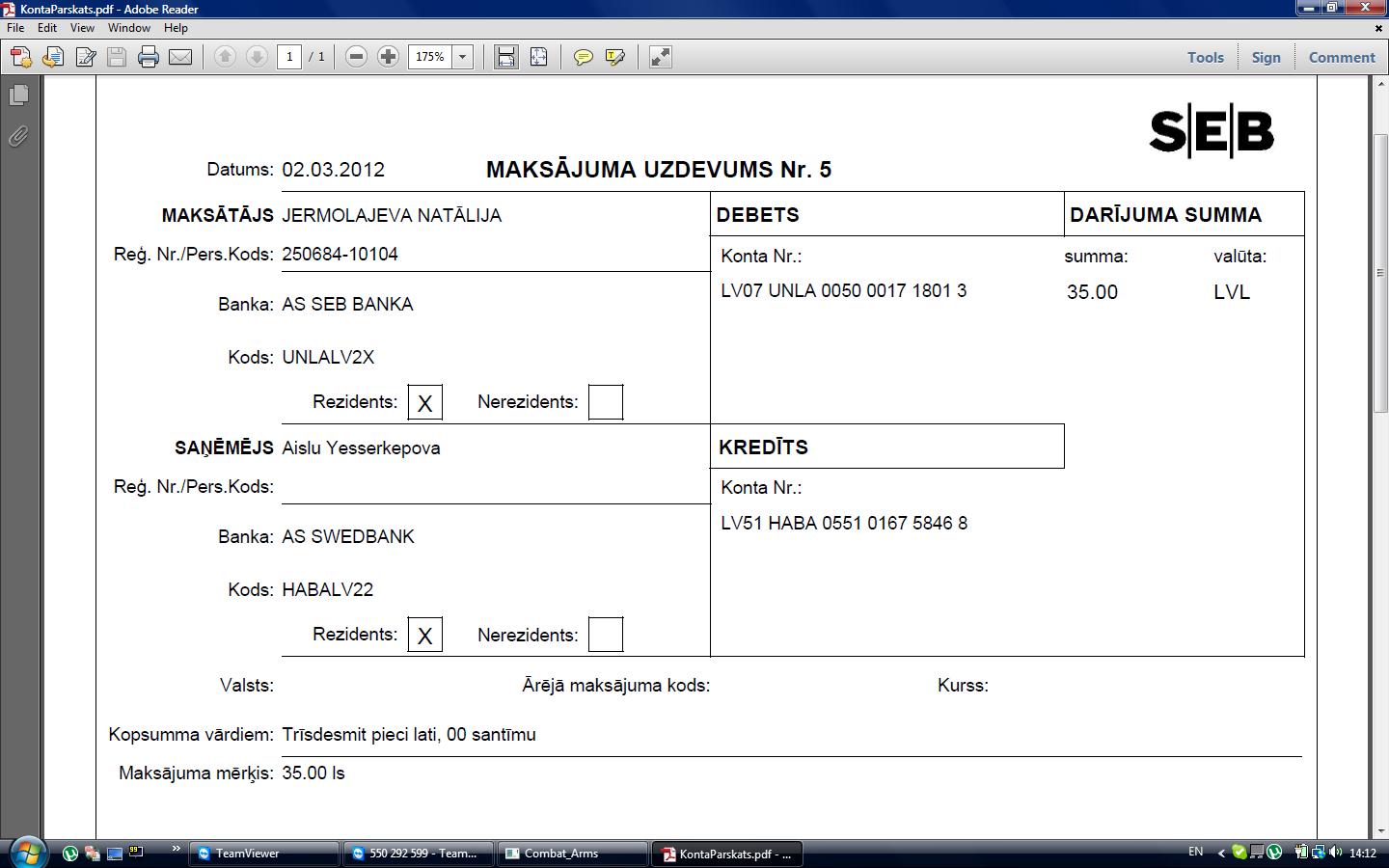Click the bank code UNLALV2X
Screen dimensions: 1389x868
pyautogui.click(x=328, y=357)
